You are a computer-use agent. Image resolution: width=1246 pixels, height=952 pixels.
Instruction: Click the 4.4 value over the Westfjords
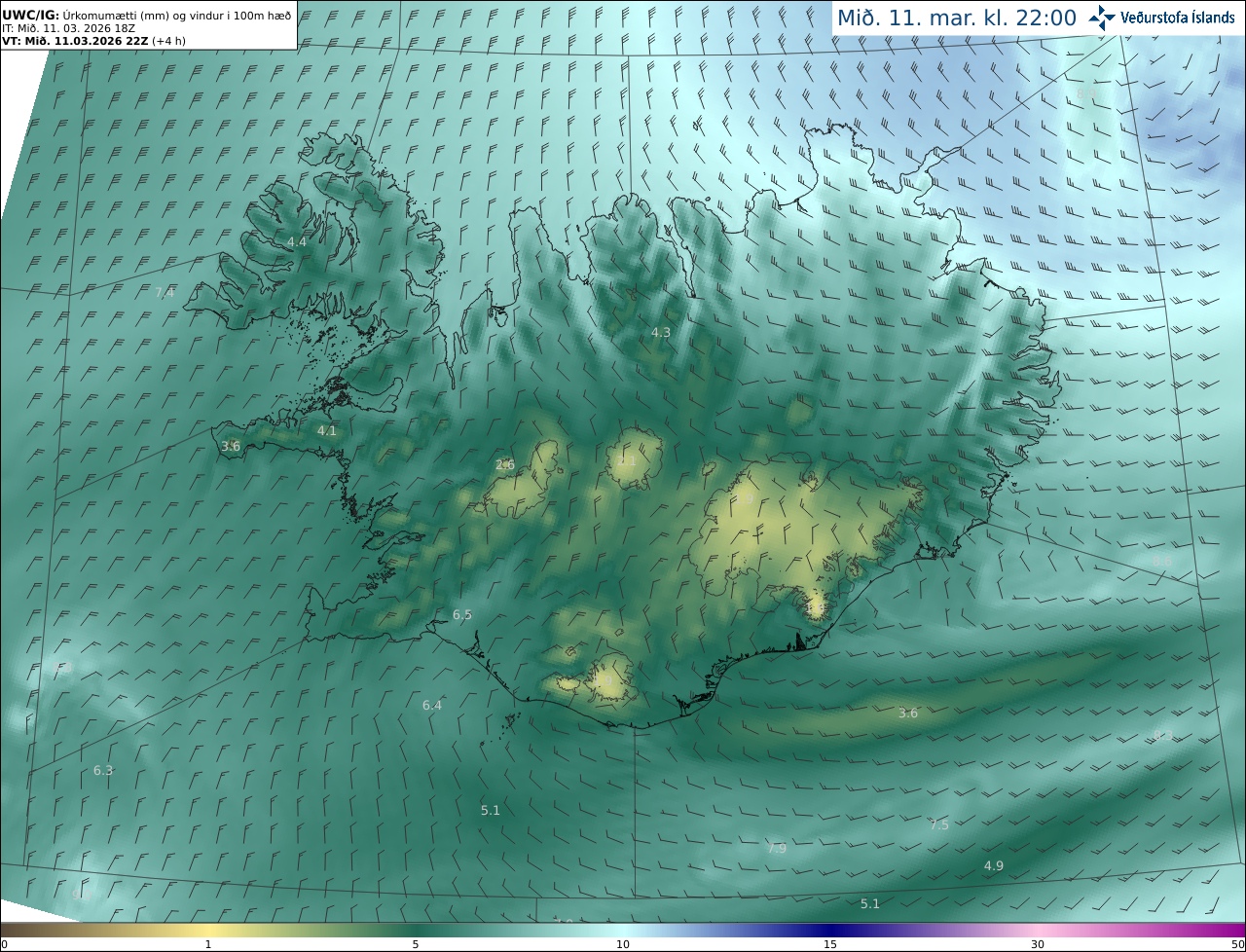coord(297,241)
